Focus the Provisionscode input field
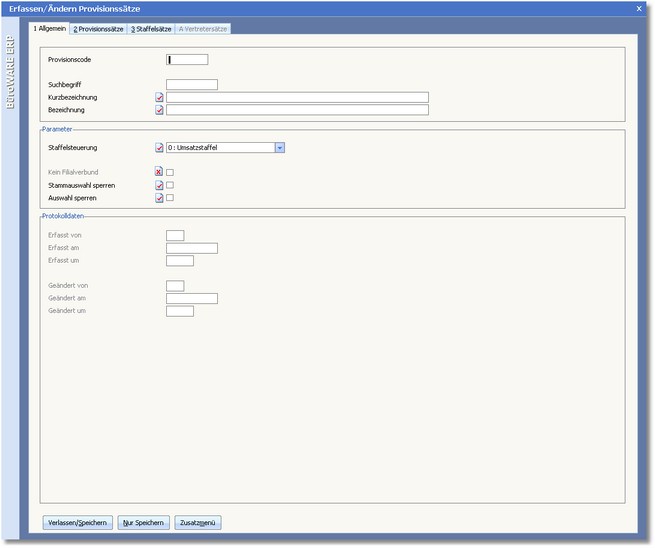 point(187,60)
